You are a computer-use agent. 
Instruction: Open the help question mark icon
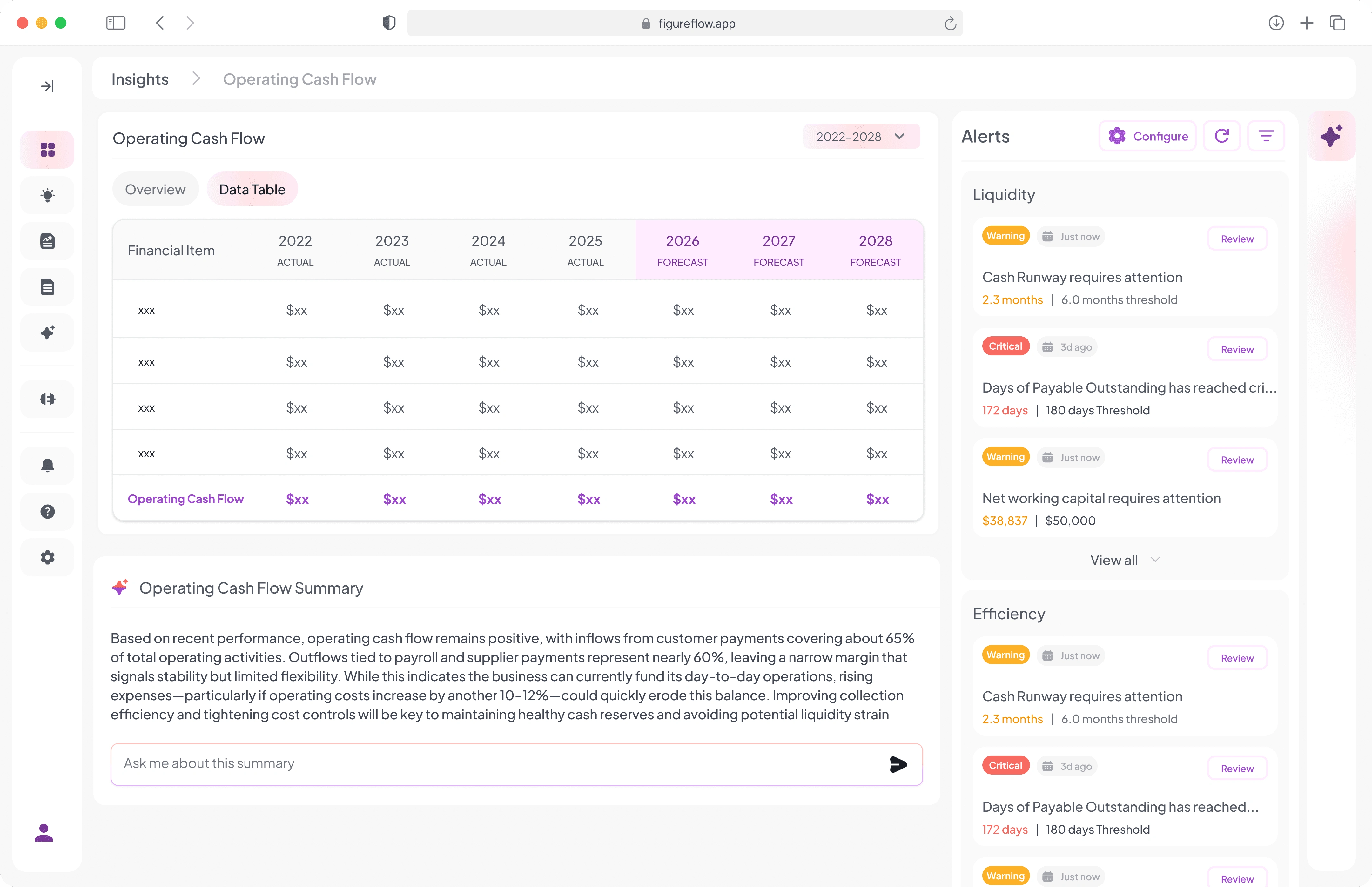coord(47,512)
